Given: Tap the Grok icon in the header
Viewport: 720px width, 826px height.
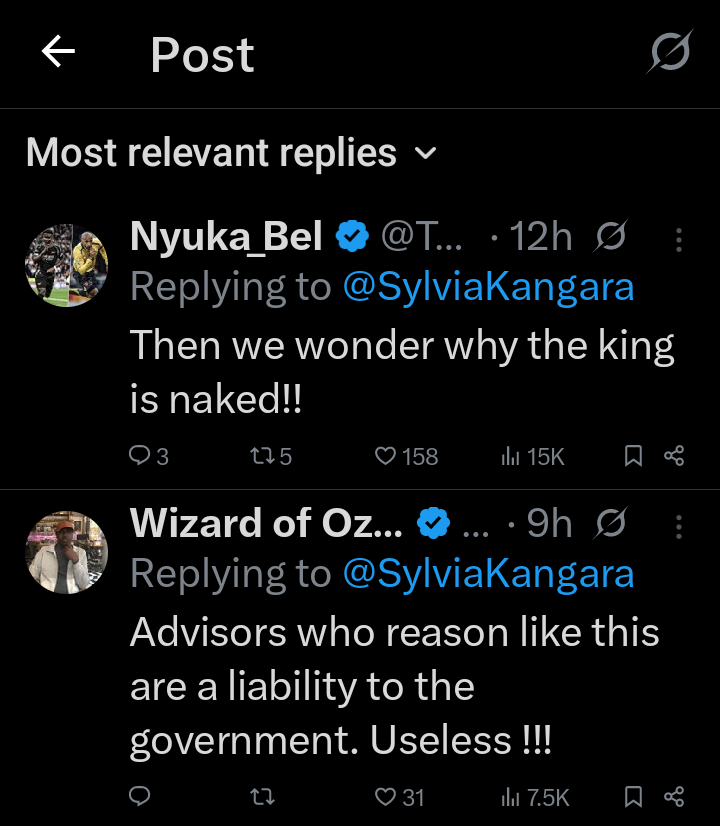Looking at the screenshot, I should pos(668,52).
